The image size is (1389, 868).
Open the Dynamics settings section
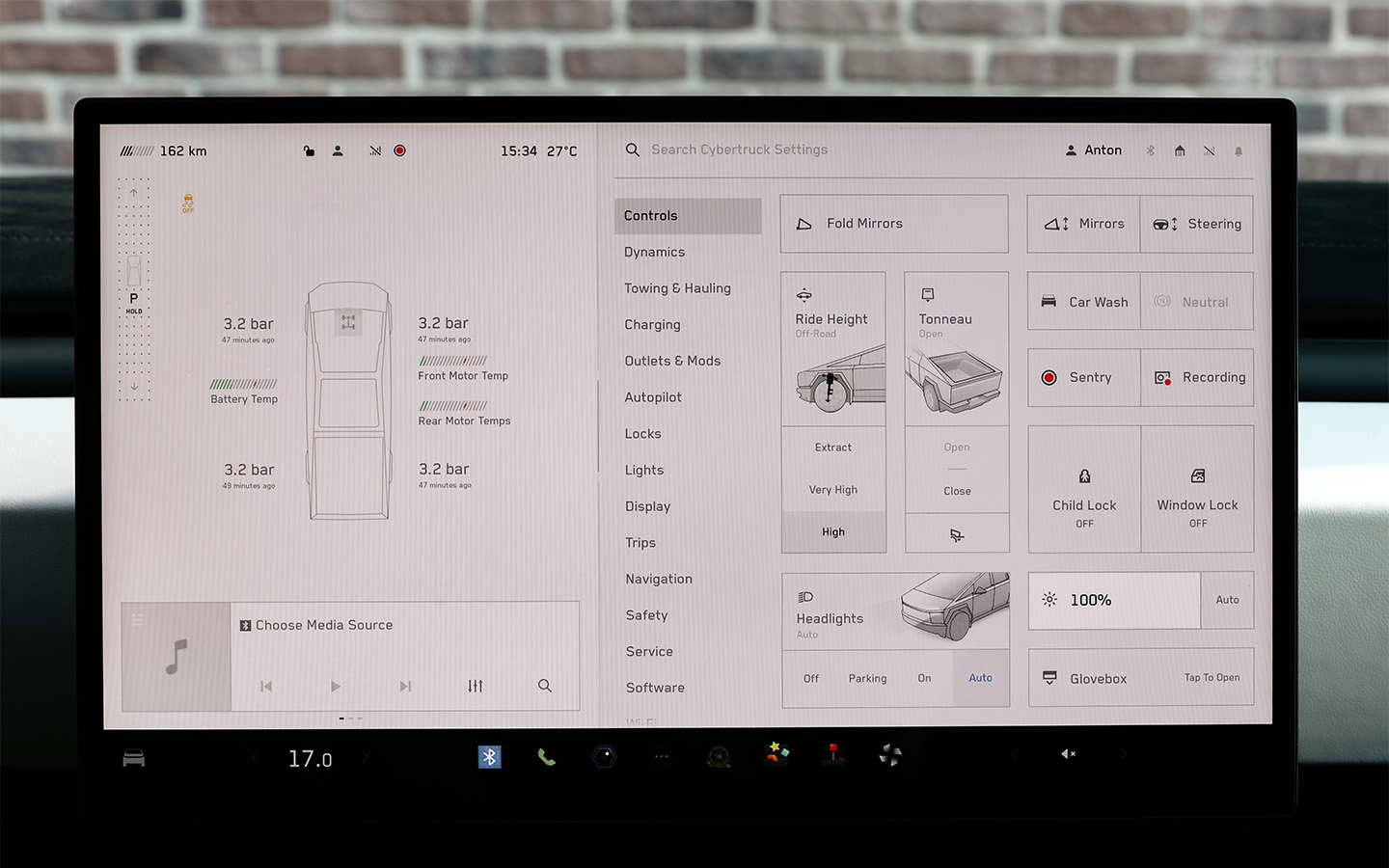coord(654,252)
